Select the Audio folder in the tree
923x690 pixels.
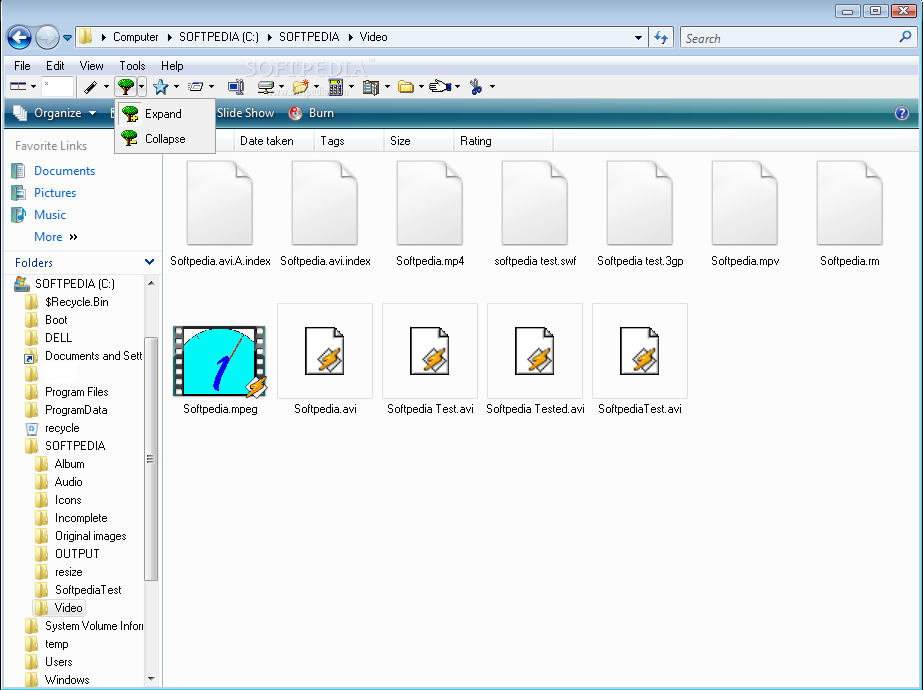pos(68,482)
